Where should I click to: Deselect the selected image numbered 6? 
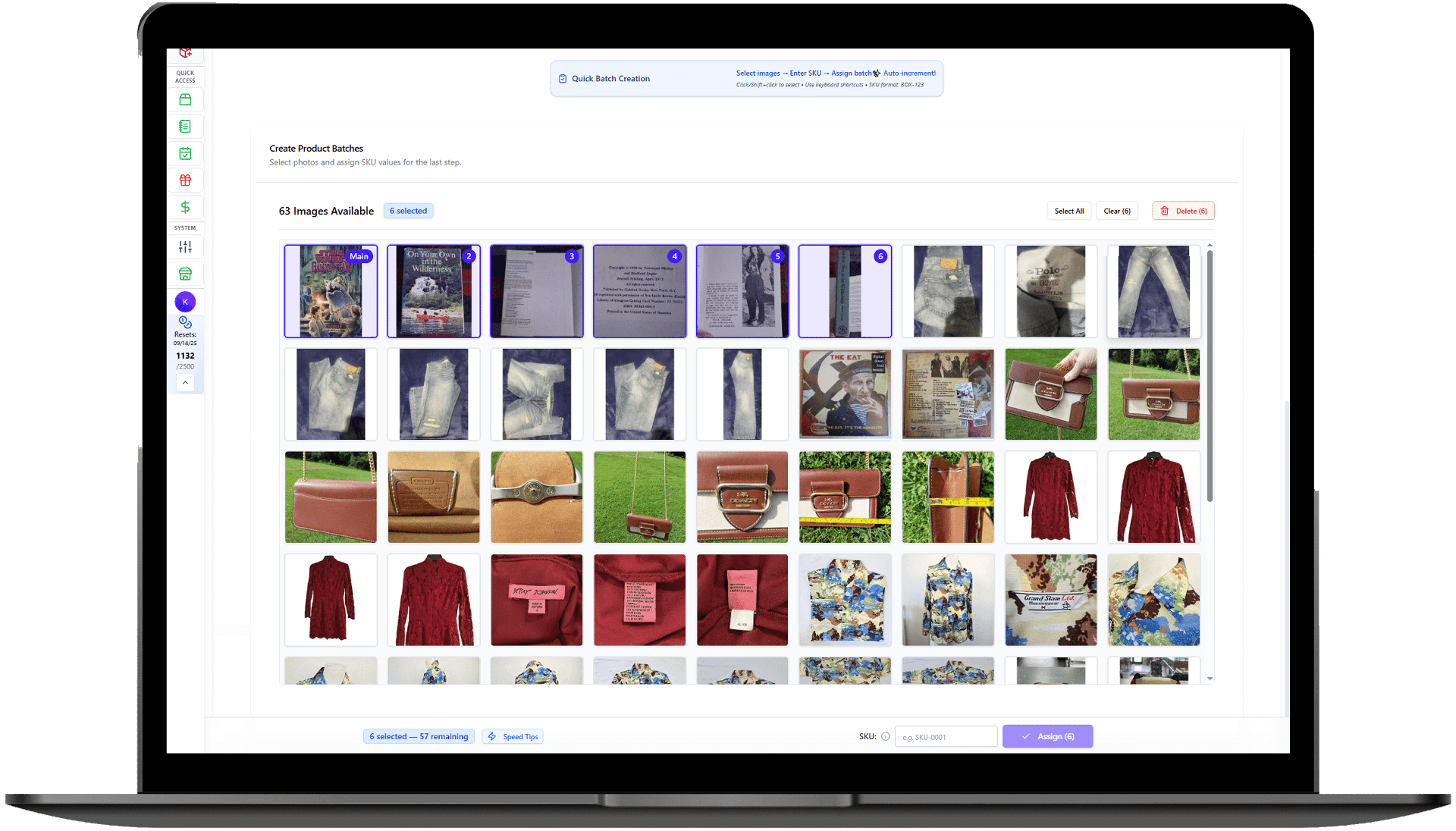pyautogui.click(x=845, y=291)
